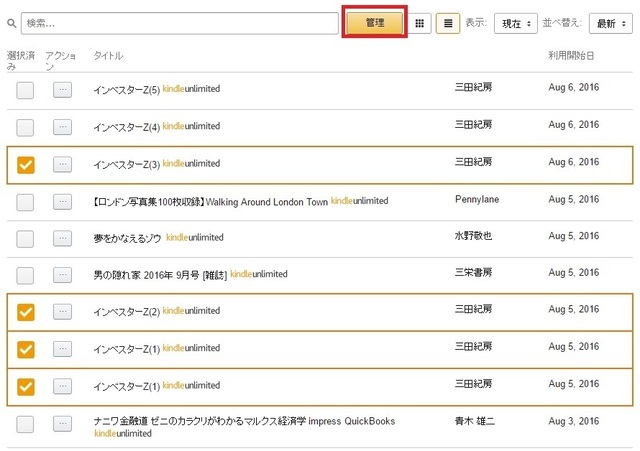Image resolution: width=640 pixels, height=451 pixels.
Task: Click the magnifying glass search icon
Action: coord(12,24)
